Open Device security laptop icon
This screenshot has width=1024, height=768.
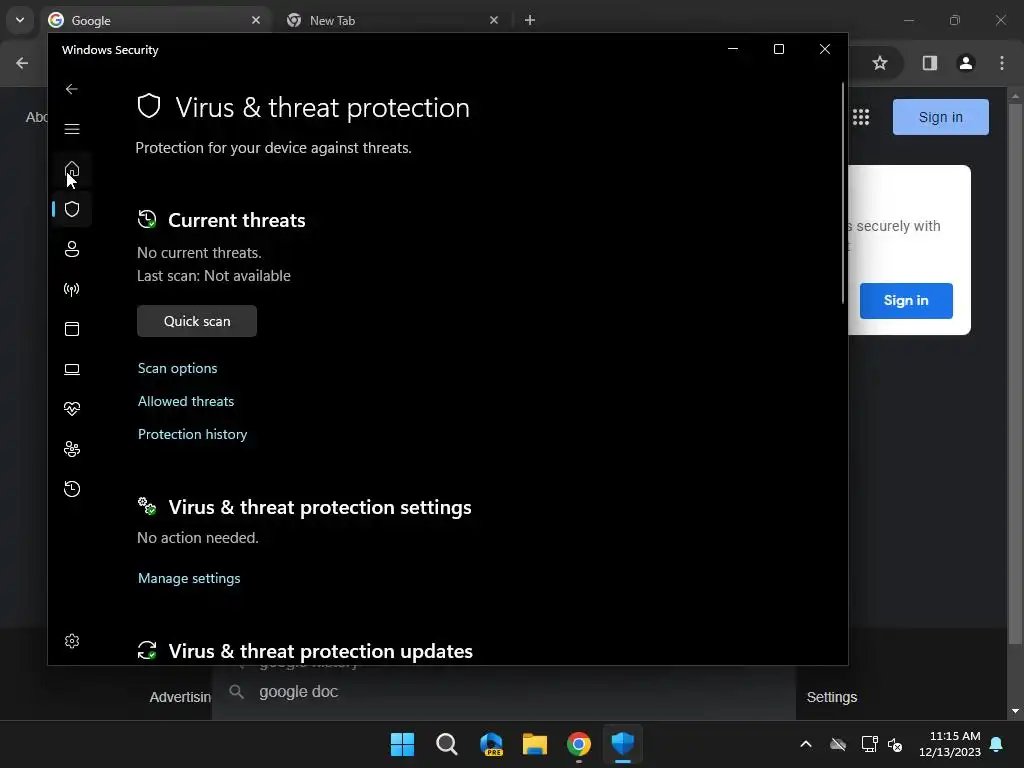click(72, 369)
